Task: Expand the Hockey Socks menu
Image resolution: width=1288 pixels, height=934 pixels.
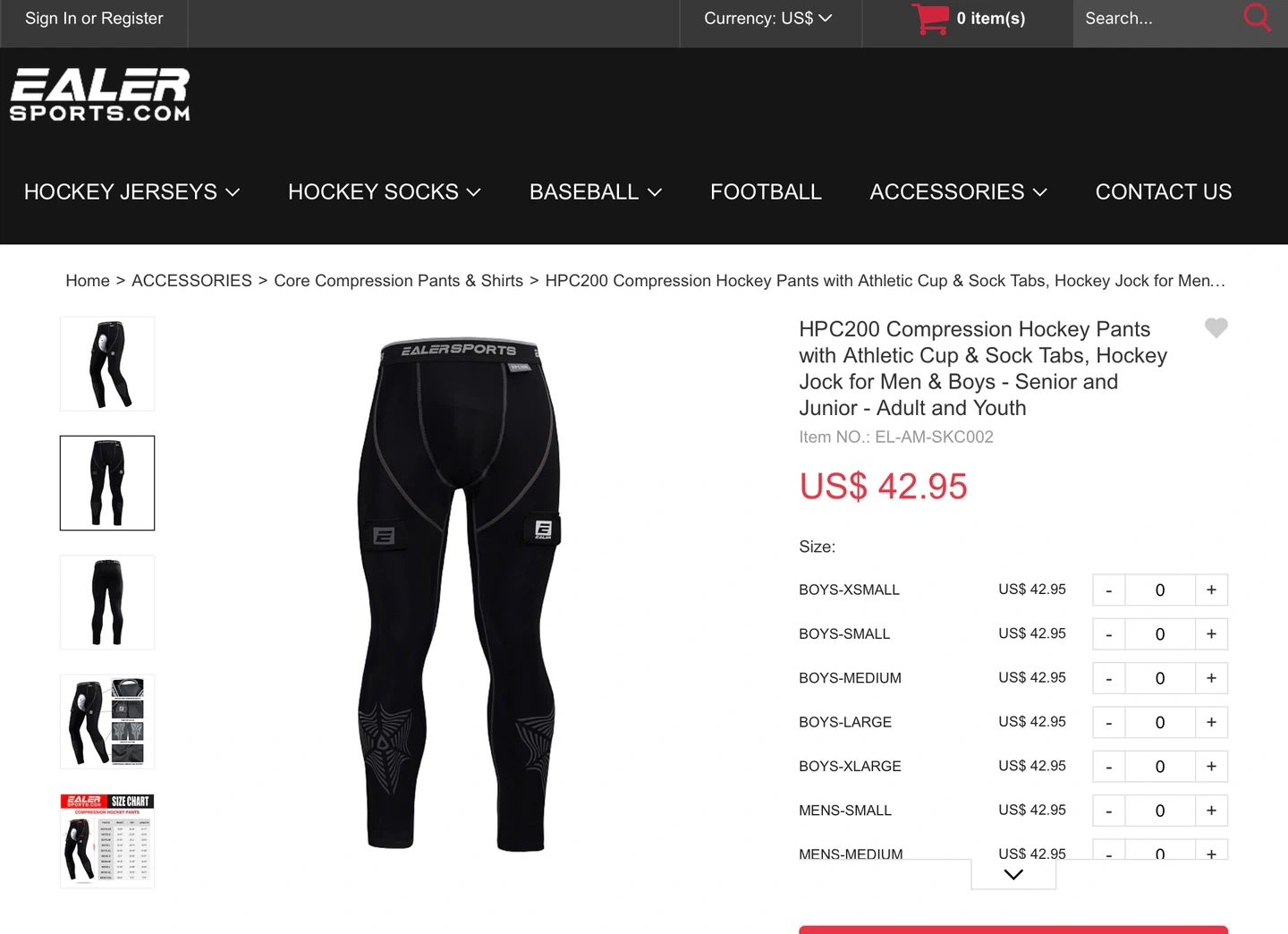Action: (385, 191)
